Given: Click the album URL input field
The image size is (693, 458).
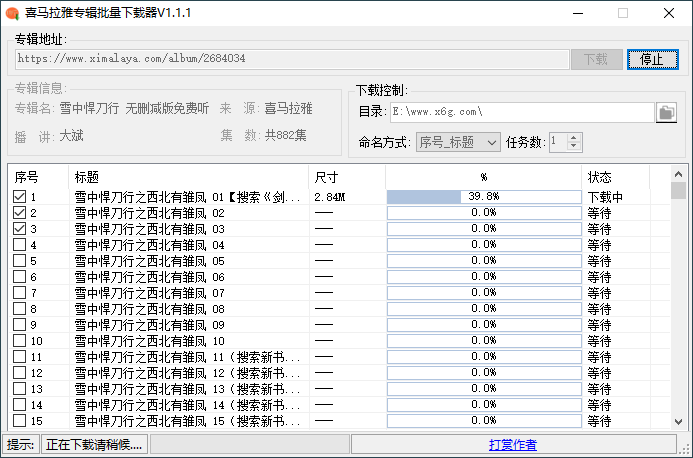Looking at the screenshot, I should (291, 59).
